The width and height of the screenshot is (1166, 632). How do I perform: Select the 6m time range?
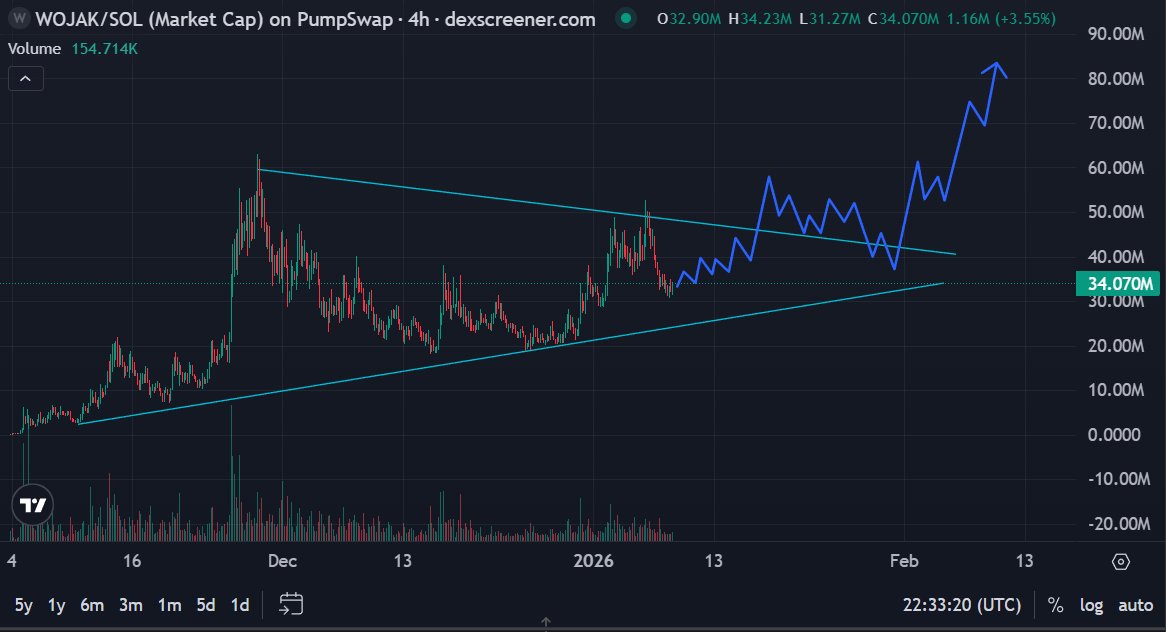(x=92, y=605)
